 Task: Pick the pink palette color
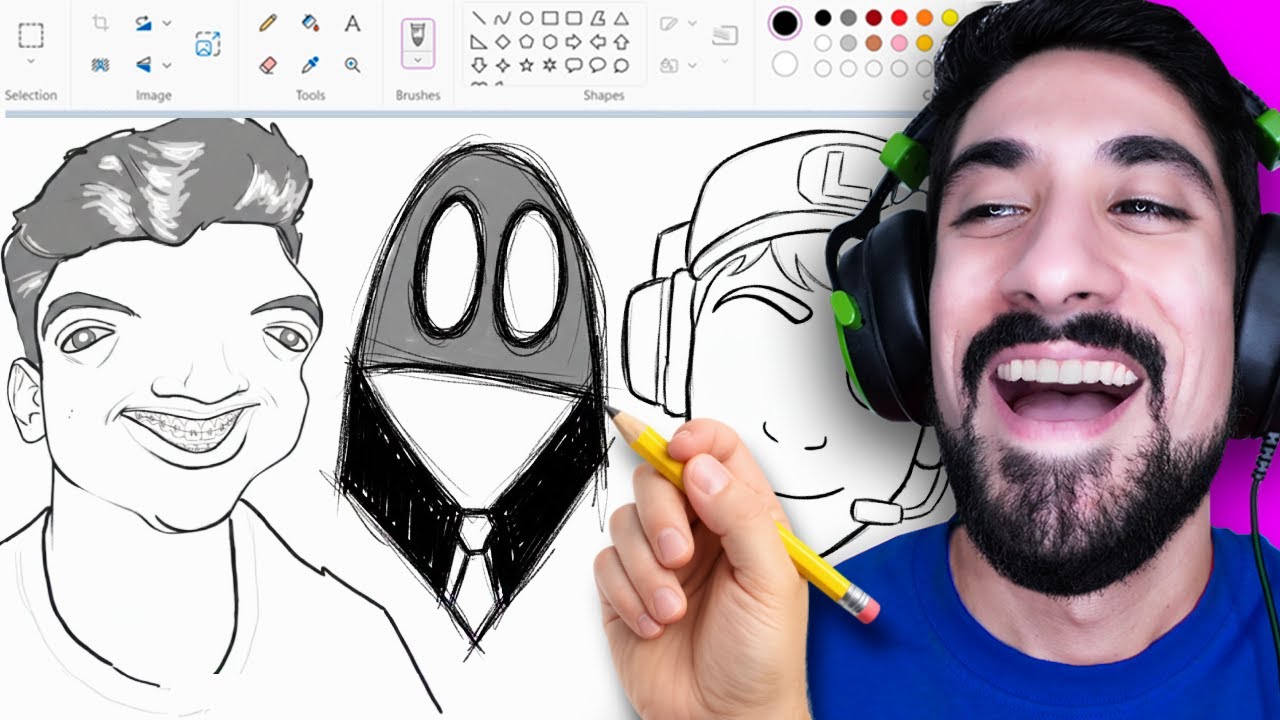(899, 42)
